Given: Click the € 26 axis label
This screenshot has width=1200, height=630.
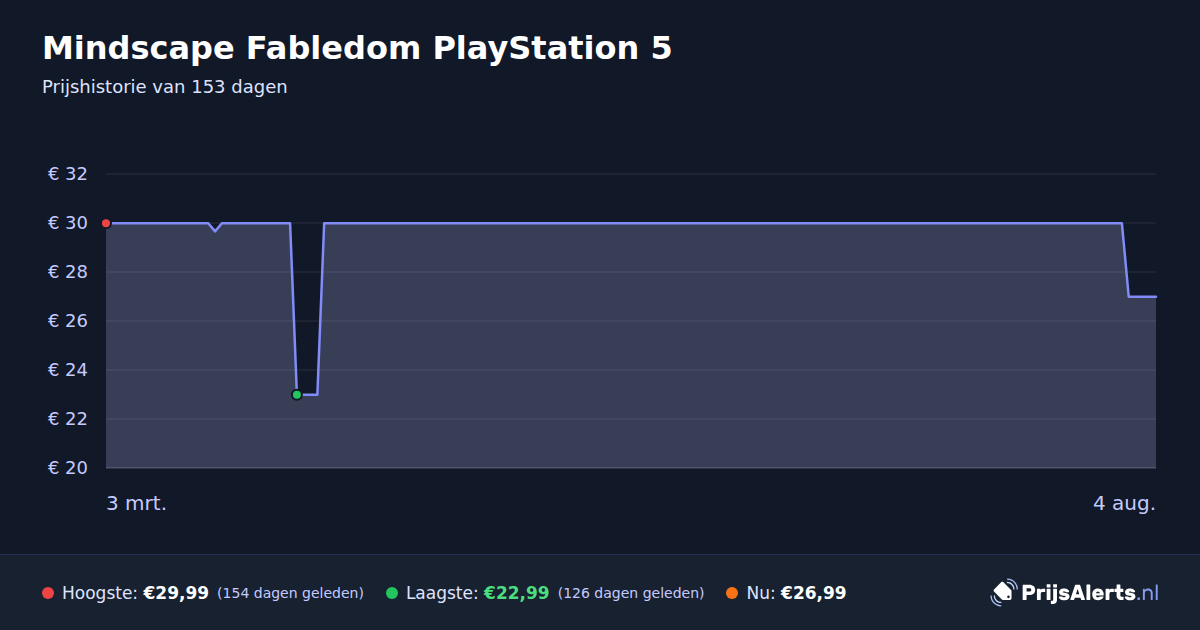Looking at the screenshot, I should point(68,321).
